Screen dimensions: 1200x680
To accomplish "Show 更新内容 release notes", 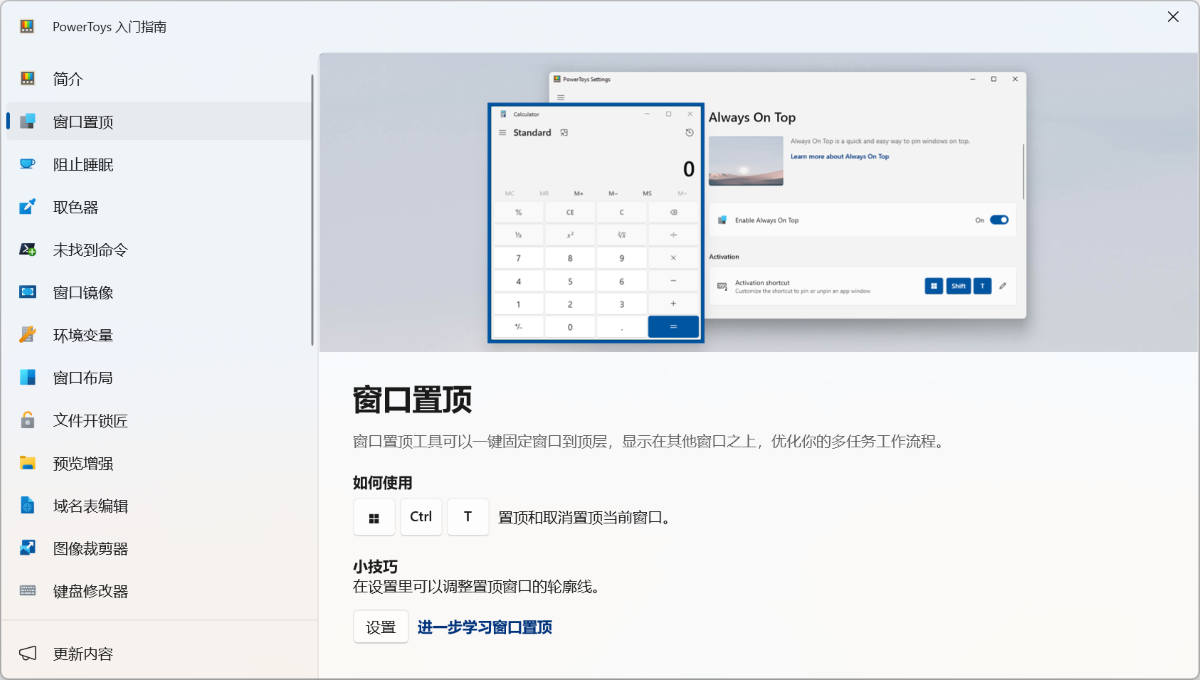I will 159,654.
